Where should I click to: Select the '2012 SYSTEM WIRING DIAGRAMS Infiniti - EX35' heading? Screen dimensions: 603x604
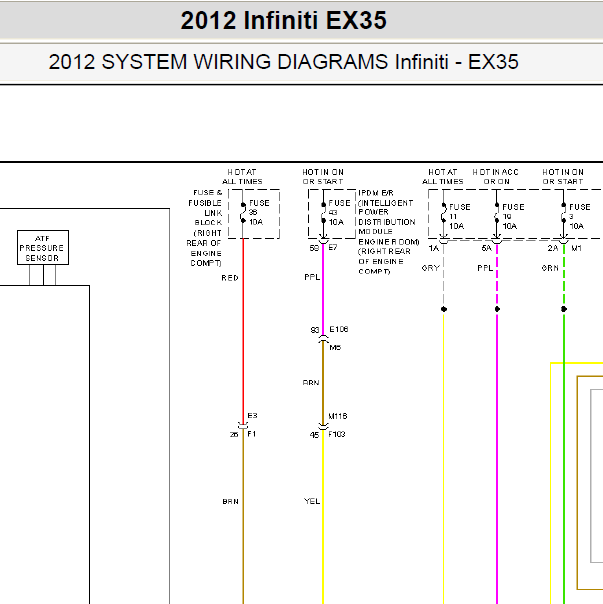(x=284, y=62)
